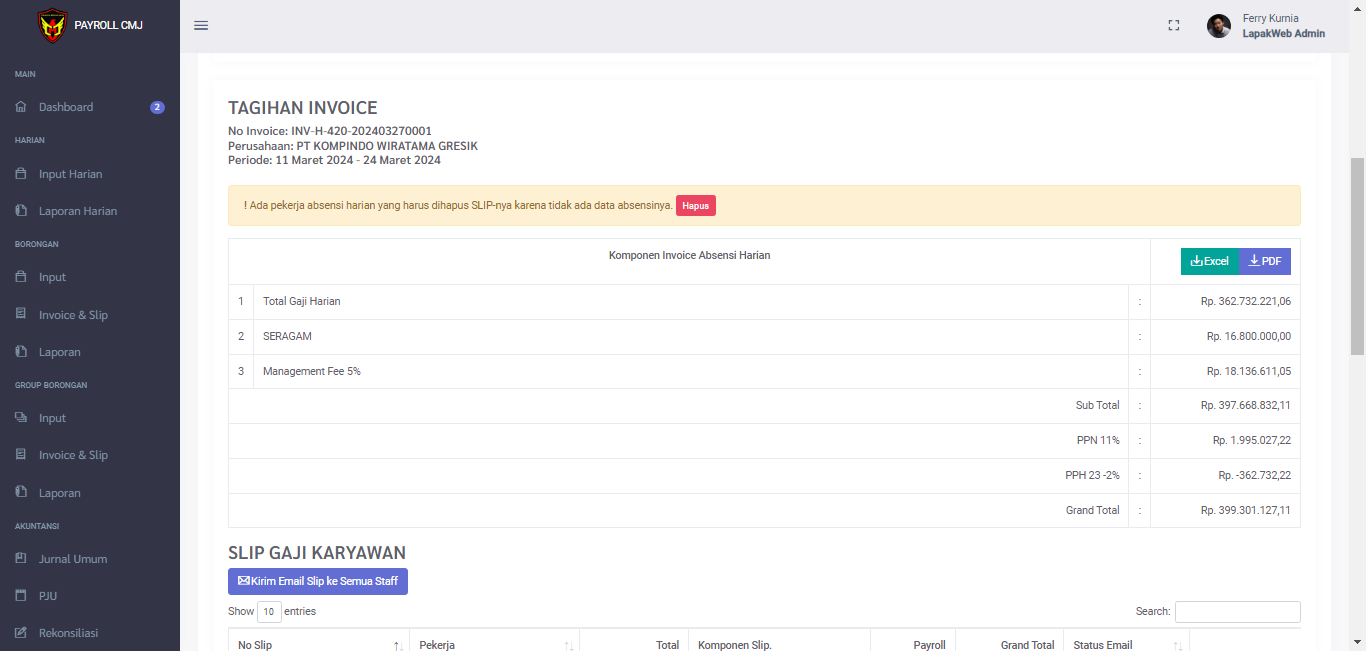
Task: Click the Rekonsiliasi edit icon
Action: 21,633
